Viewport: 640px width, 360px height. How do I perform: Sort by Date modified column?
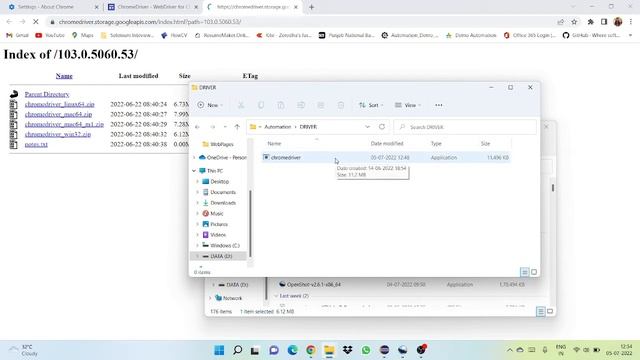(387, 144)
